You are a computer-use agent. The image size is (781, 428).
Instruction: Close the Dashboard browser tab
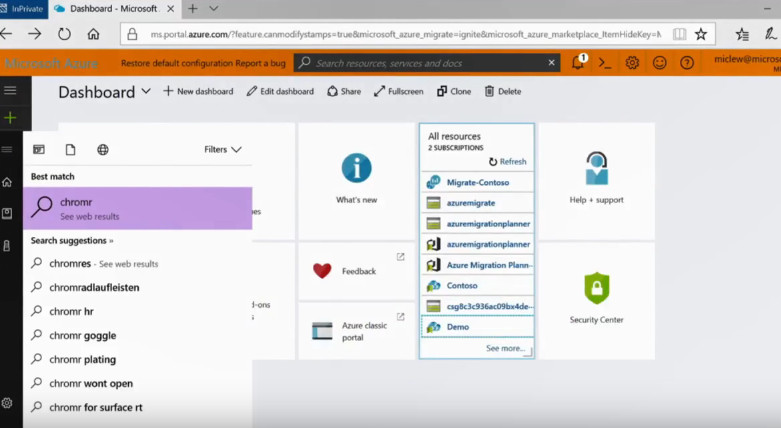tap(170, 8)
